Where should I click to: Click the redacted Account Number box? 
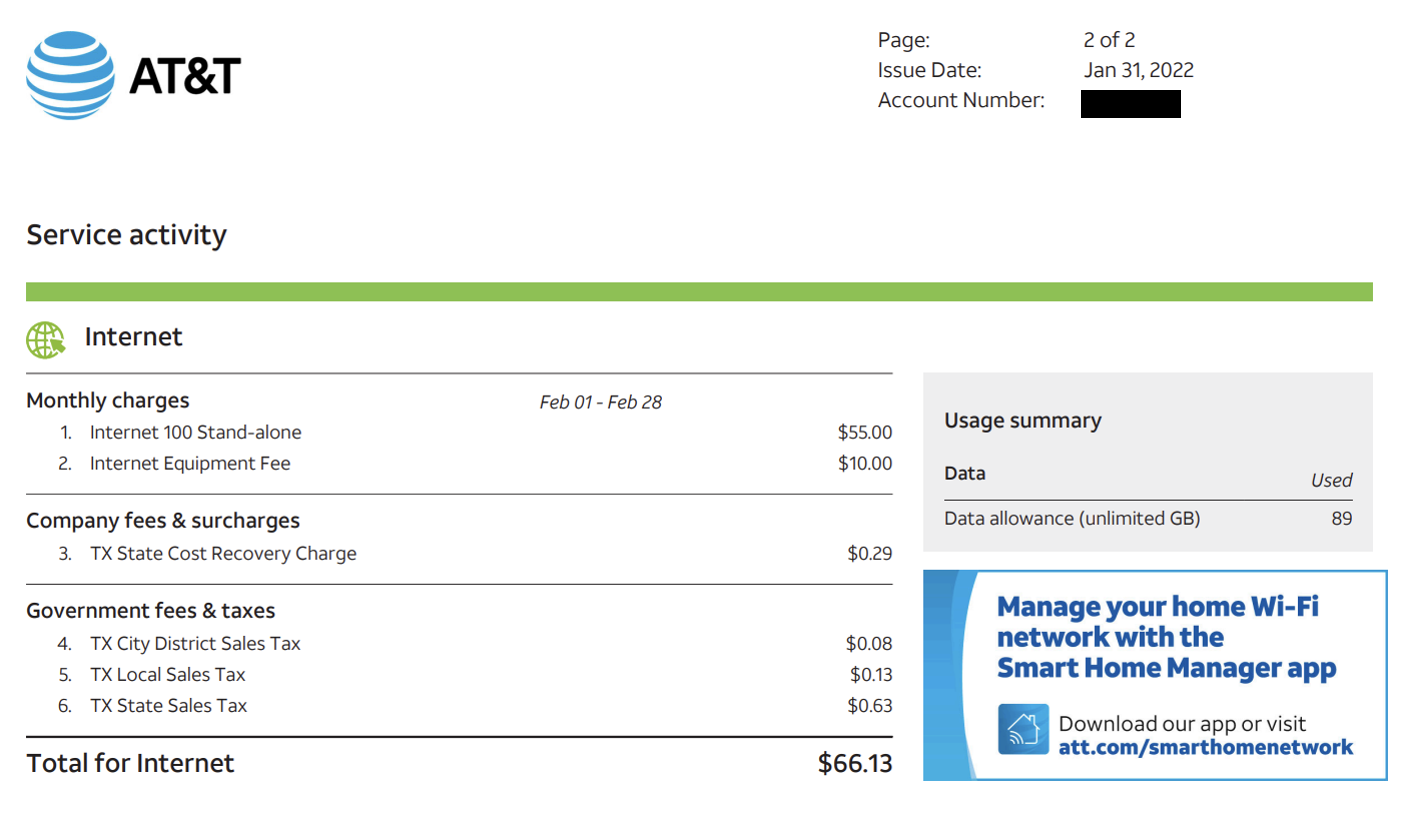tap(1130, 103)
